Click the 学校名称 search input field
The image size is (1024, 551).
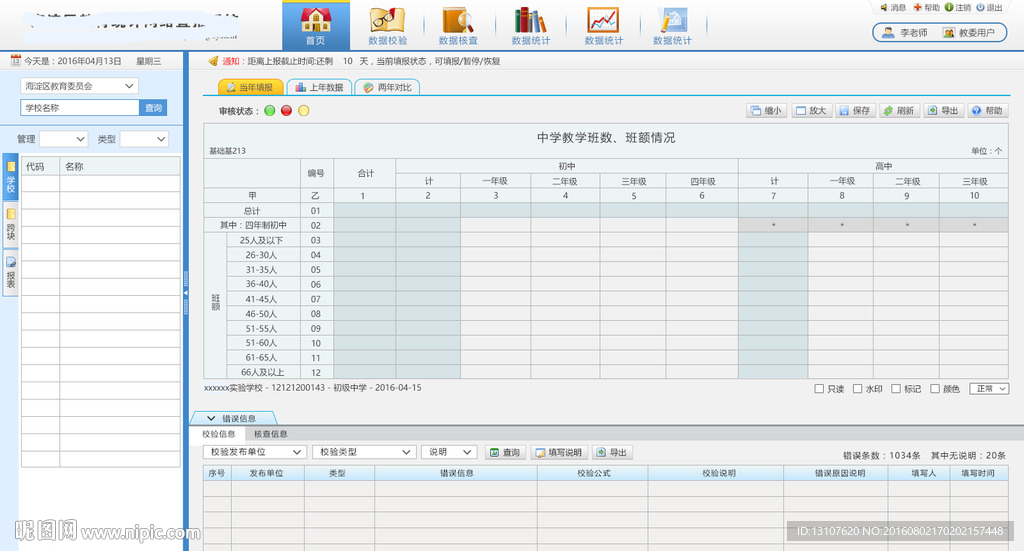coord(79,108)
